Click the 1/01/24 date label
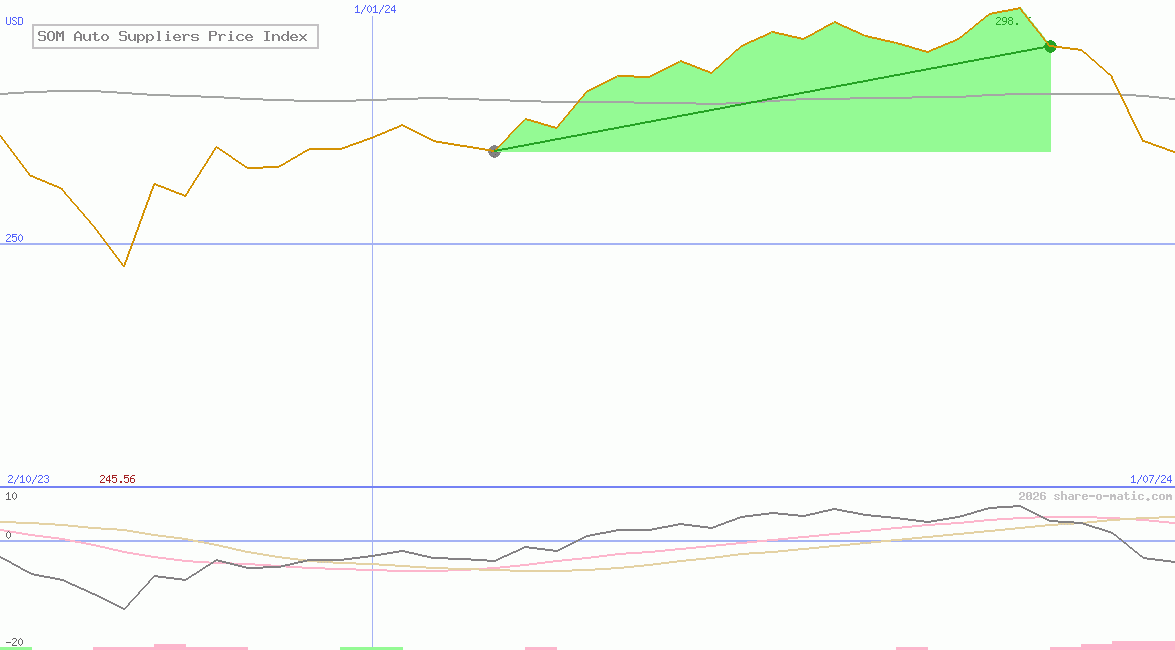The image size is (1175, 650). click(x=375, y=10)
